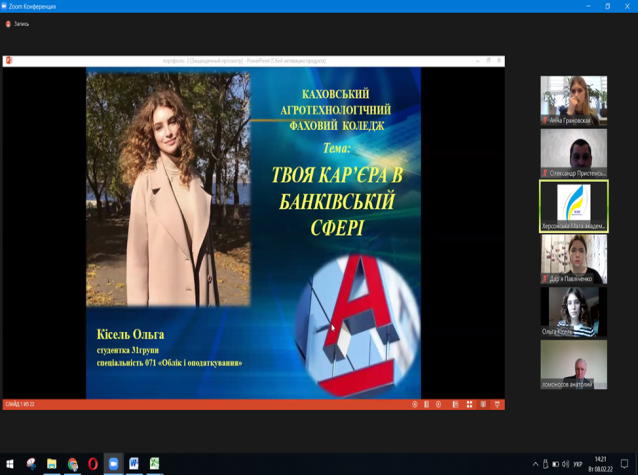
Task: Open the volume speaker tray icon
Action: [x=566, y=464]
